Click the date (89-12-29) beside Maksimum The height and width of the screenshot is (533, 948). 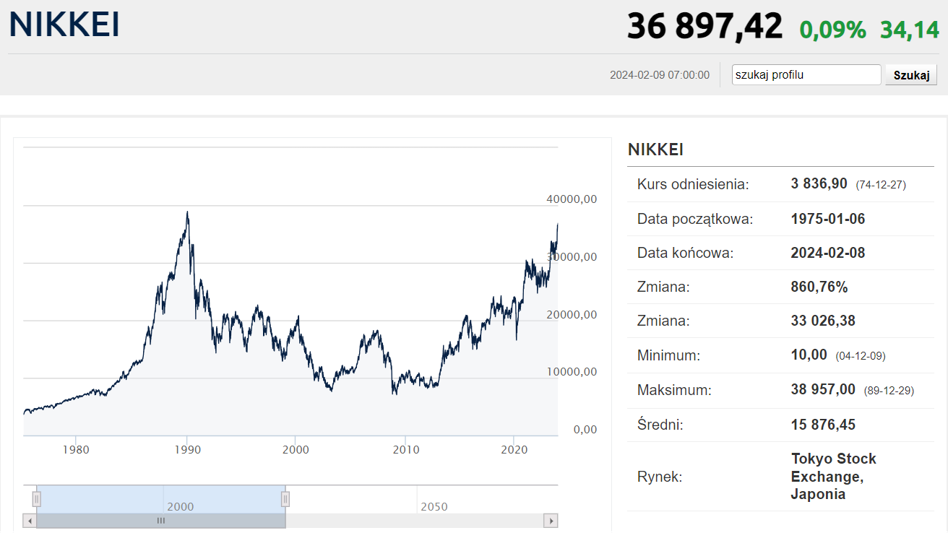tap(889, 390)
